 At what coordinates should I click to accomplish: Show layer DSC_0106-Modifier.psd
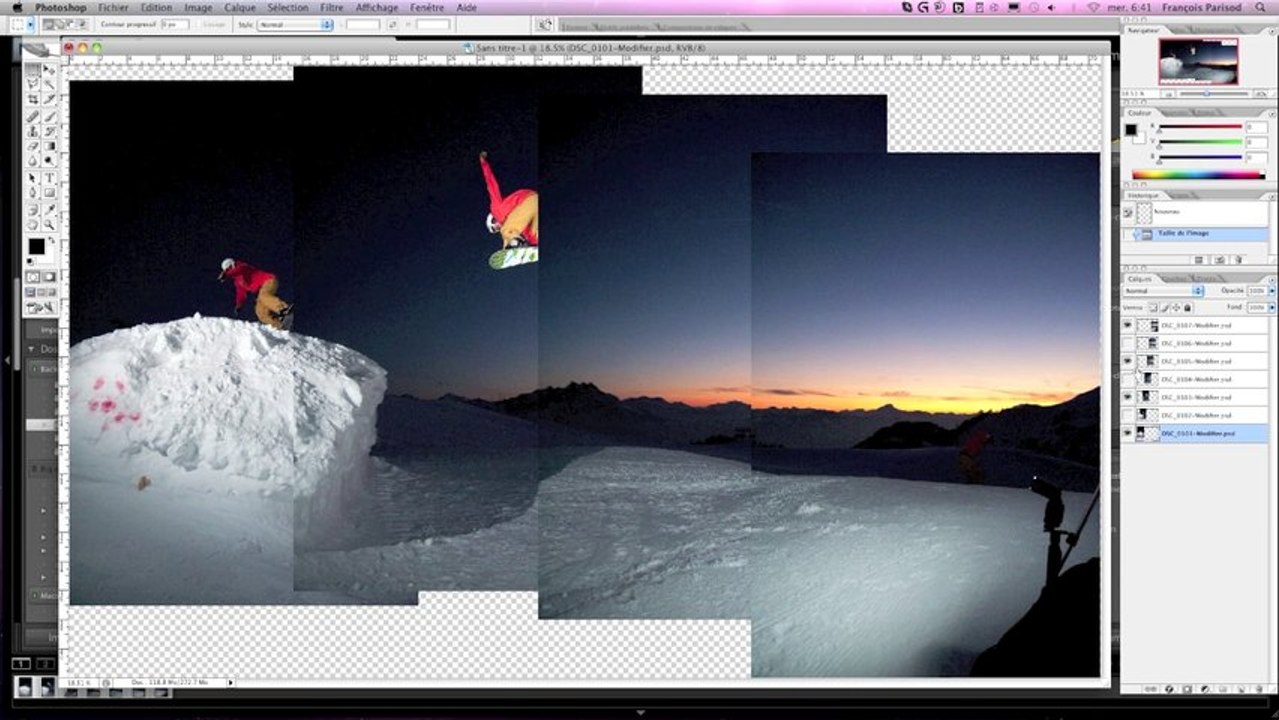(x=1128, y=343)
